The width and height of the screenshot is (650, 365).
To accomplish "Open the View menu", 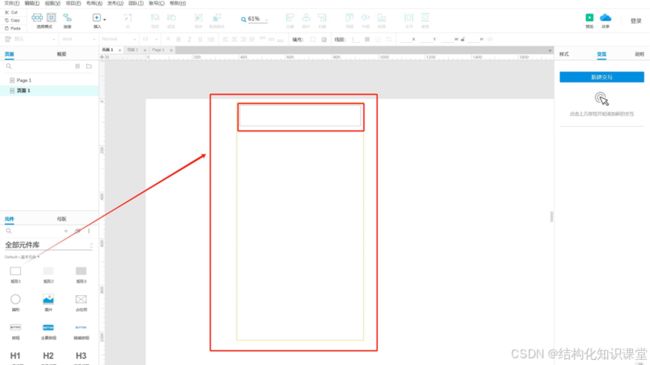I will pyautogui.click(x=53, y=3).
